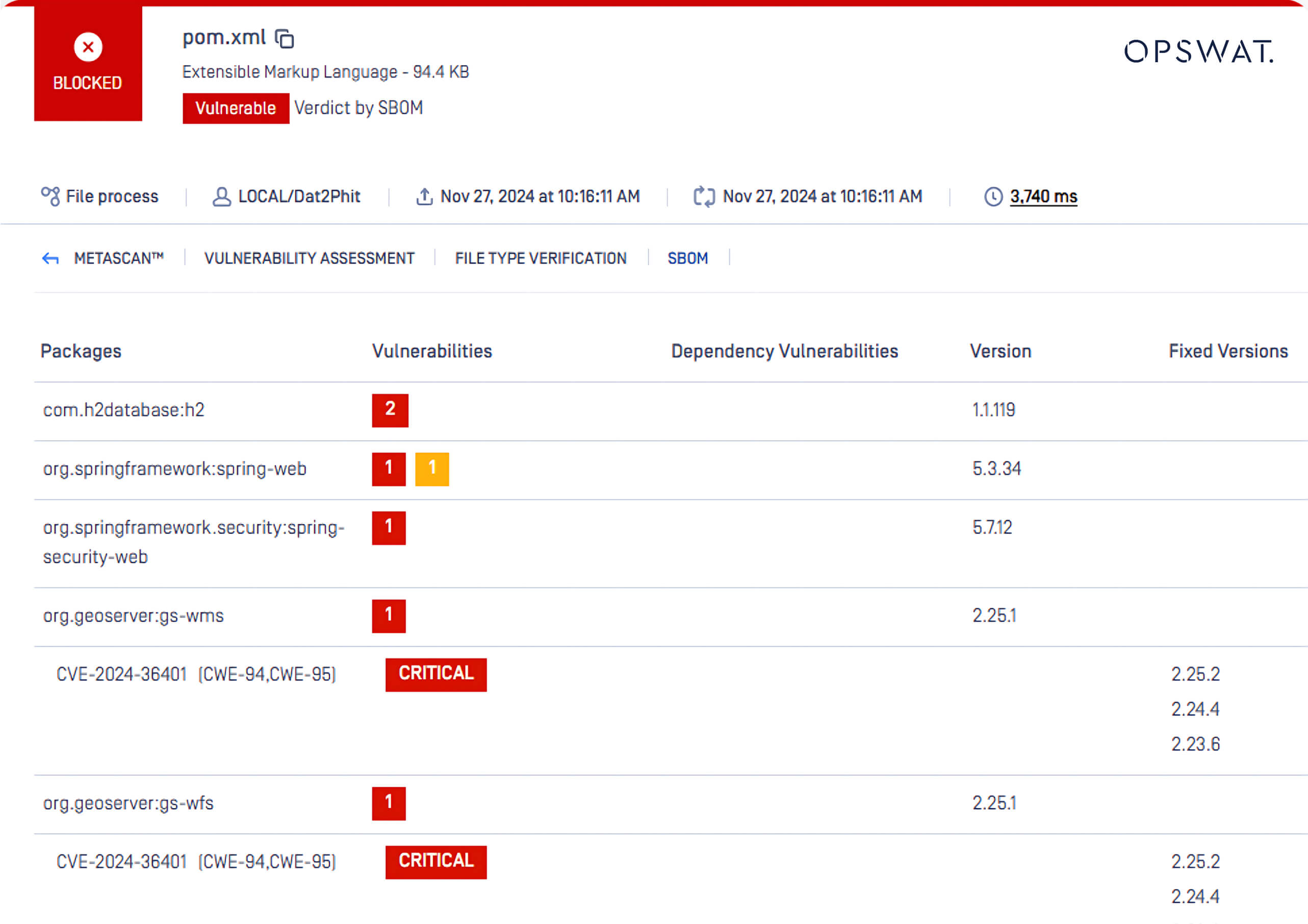Screen dimensions: 1308x924
Task: Click the rescan icon before the second timestamp
Action: (704, 196)
